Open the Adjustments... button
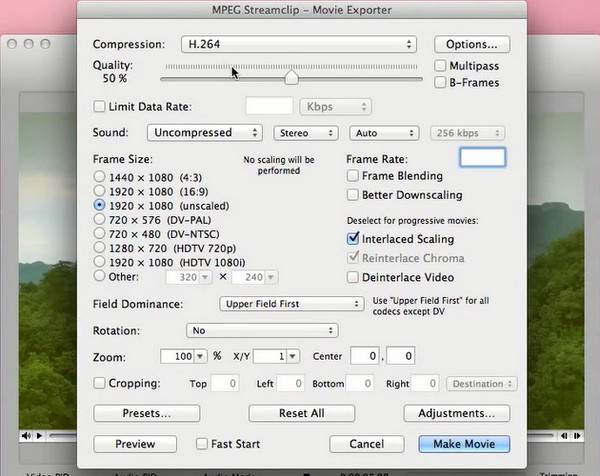The image size is (600, 476). click(457, 413)
